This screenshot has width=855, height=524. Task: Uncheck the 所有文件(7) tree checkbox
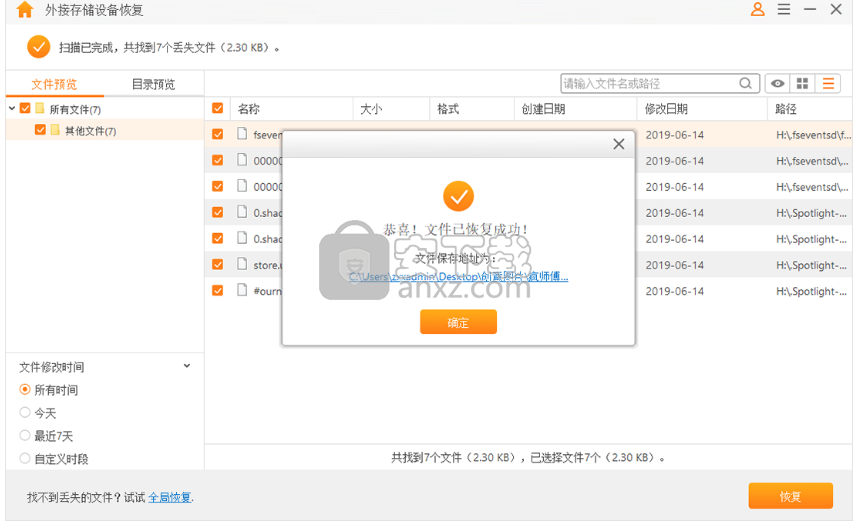pyautogui.click(x=25, y=108)
